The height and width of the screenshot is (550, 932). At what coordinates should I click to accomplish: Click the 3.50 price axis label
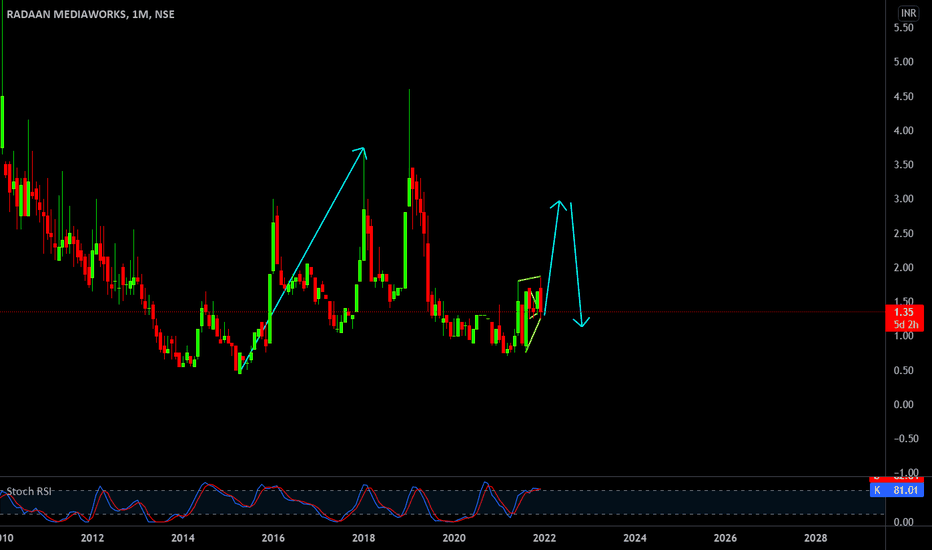point(903,165)
